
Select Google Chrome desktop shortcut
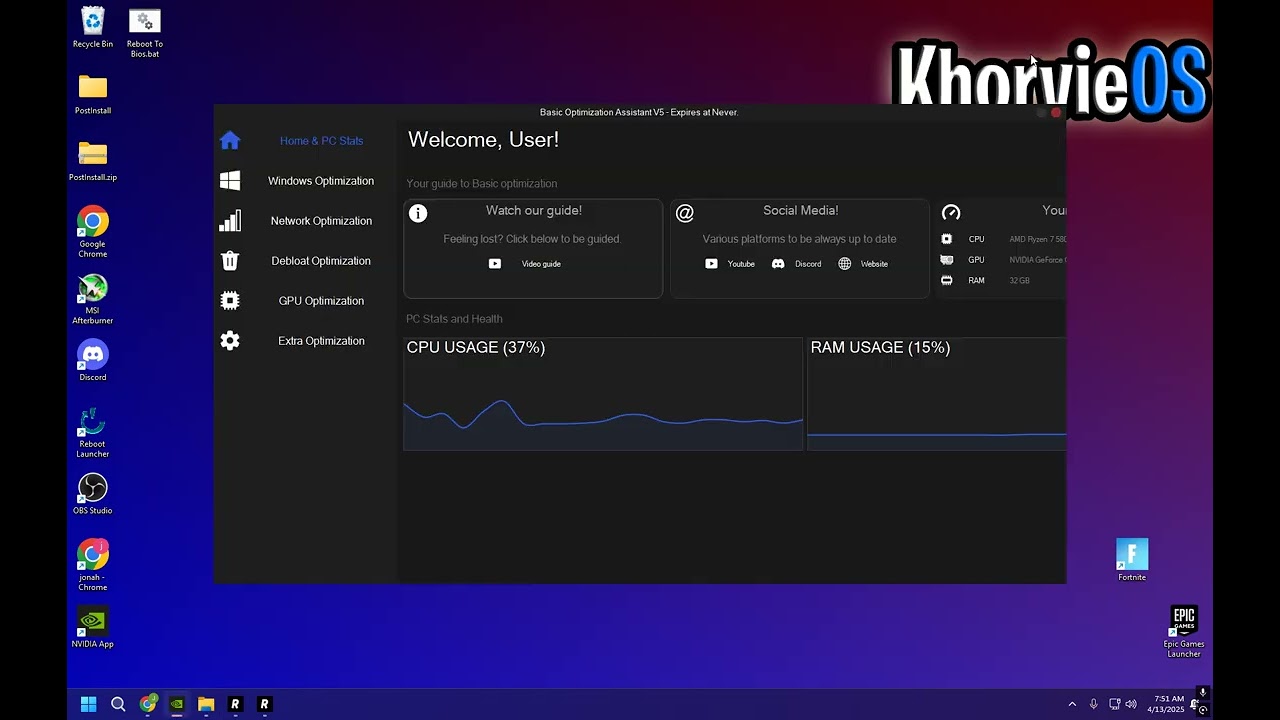point(93,232)
